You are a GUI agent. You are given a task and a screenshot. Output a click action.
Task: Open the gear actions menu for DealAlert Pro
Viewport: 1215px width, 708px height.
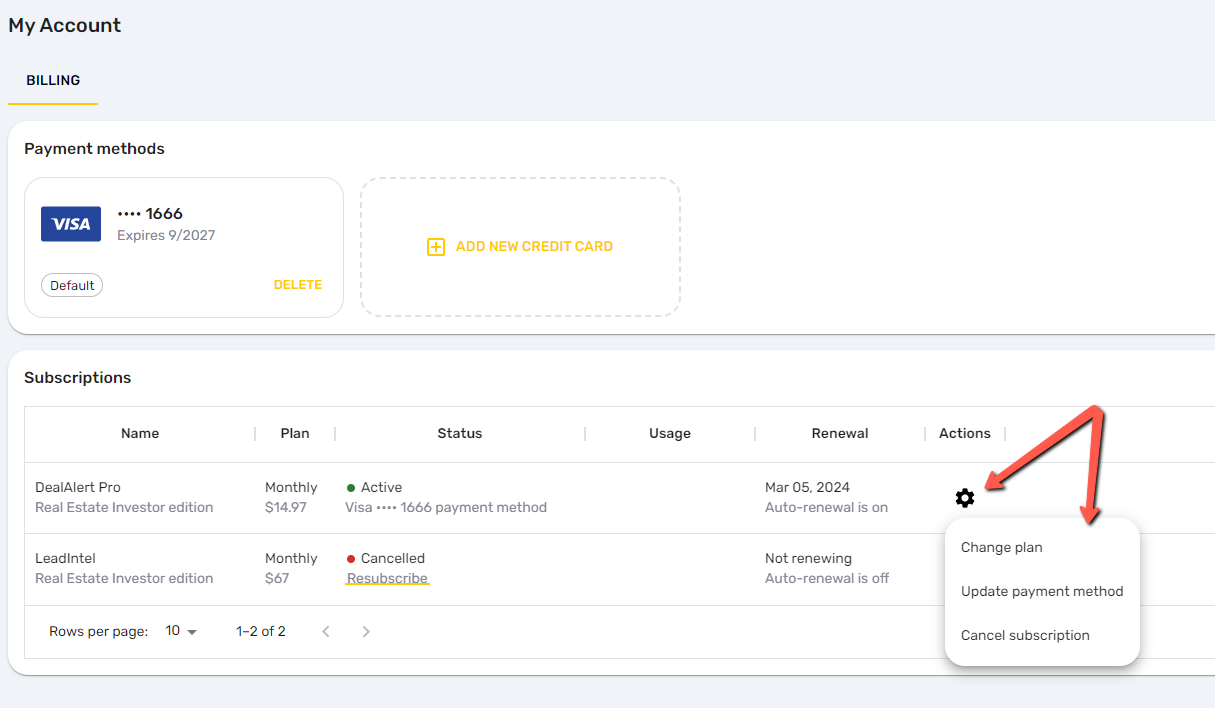pyautogui.click(x=964, y=497)
